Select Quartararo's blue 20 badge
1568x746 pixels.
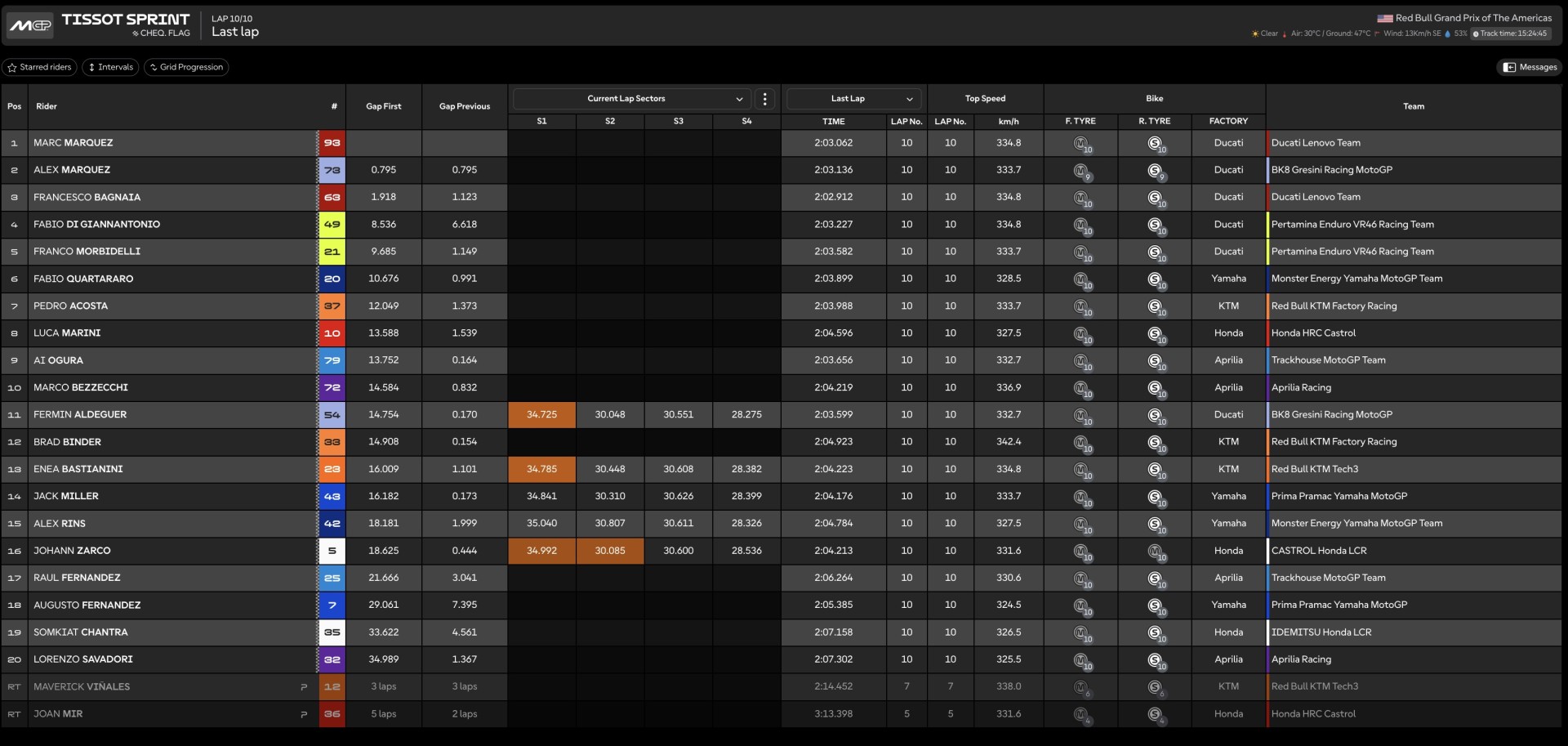click(332, 279)
